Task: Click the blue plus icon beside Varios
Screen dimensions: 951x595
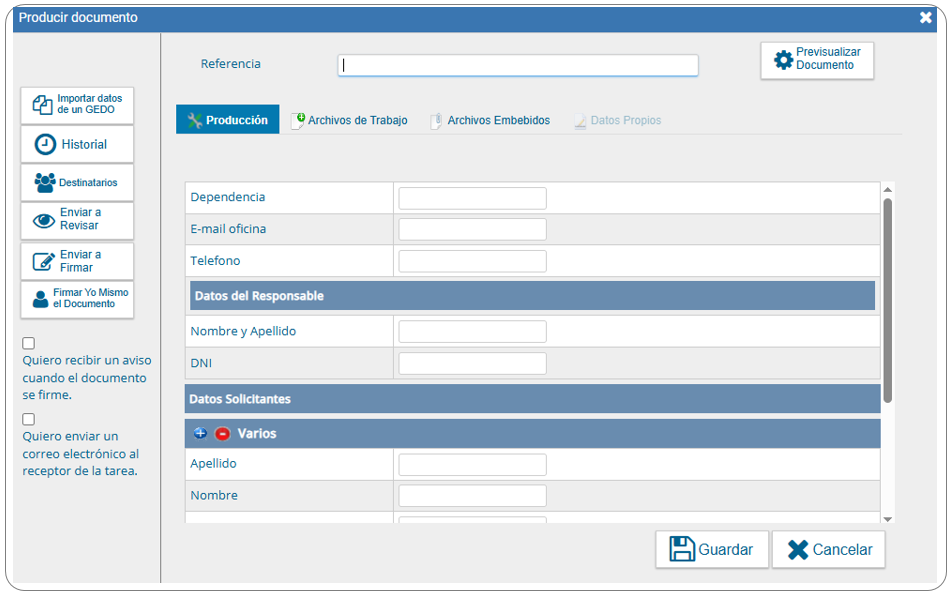Action: 200,433
